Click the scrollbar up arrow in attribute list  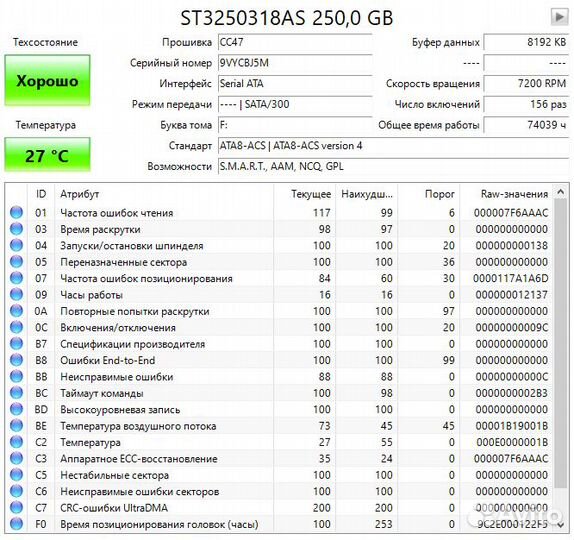coord(560,191)
